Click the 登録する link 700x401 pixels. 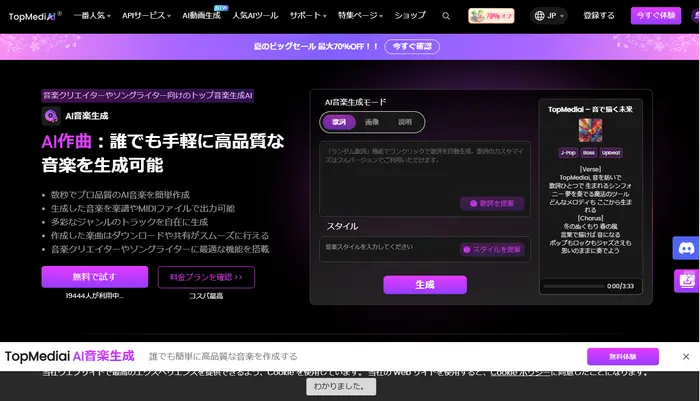click(599, 16)
